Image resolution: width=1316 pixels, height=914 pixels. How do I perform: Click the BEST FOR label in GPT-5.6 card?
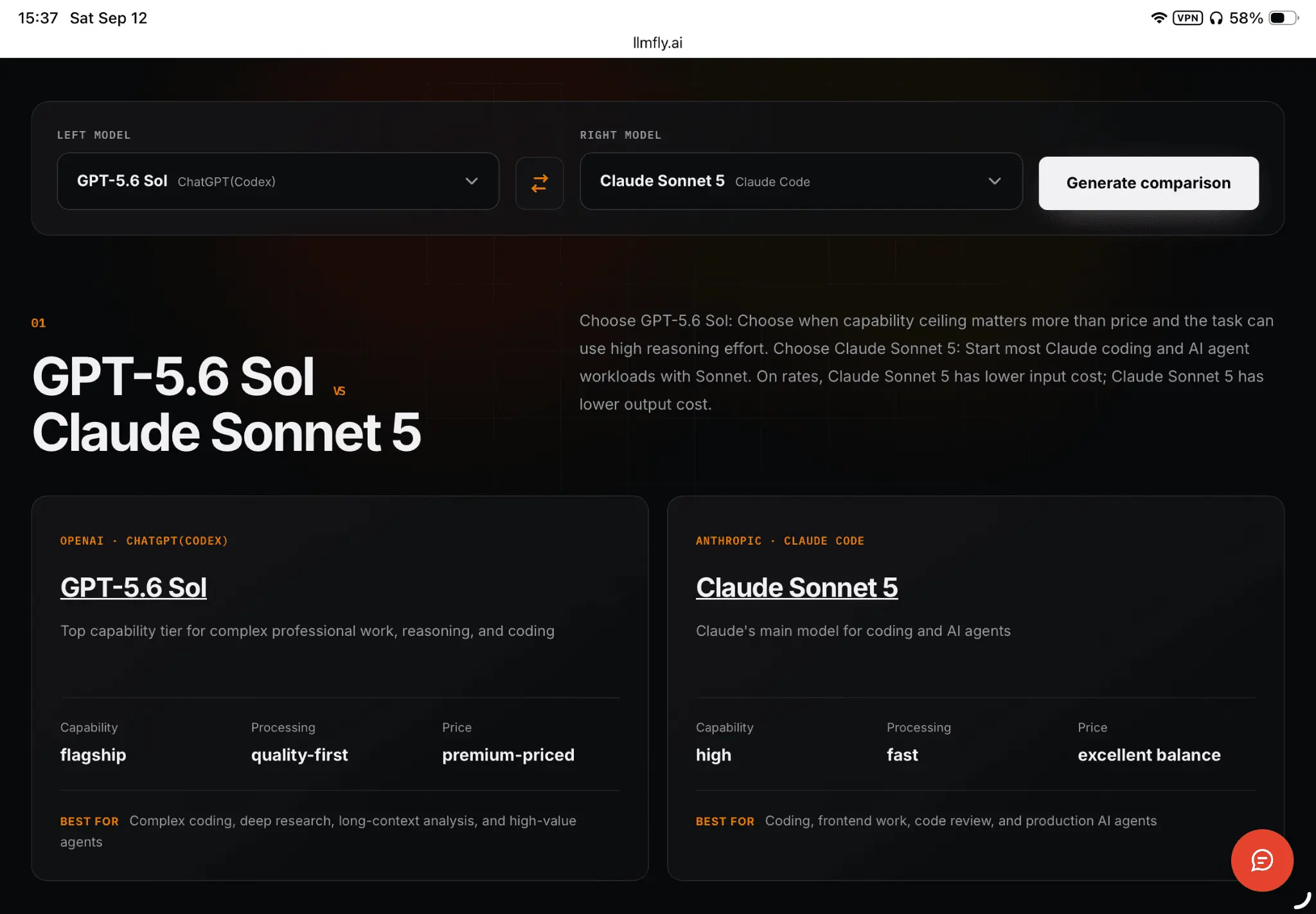(89, 822)
